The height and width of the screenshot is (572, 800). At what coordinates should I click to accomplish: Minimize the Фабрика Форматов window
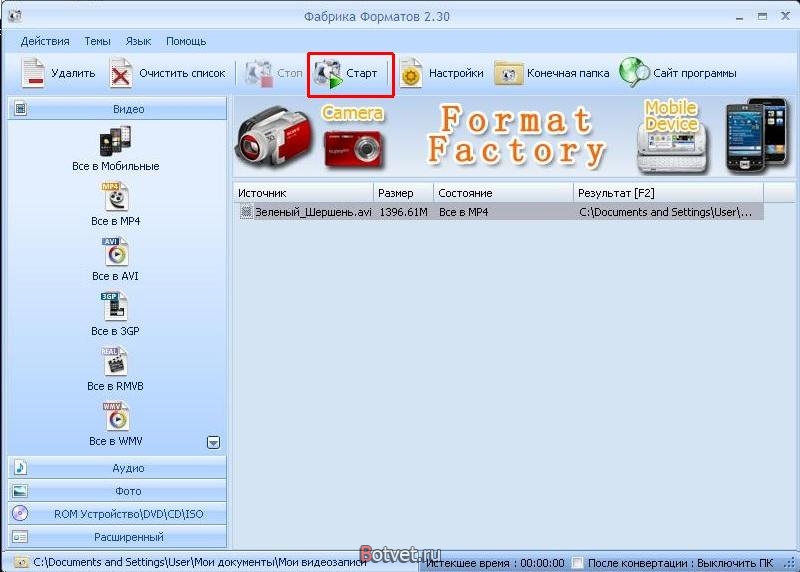[739, 17]
